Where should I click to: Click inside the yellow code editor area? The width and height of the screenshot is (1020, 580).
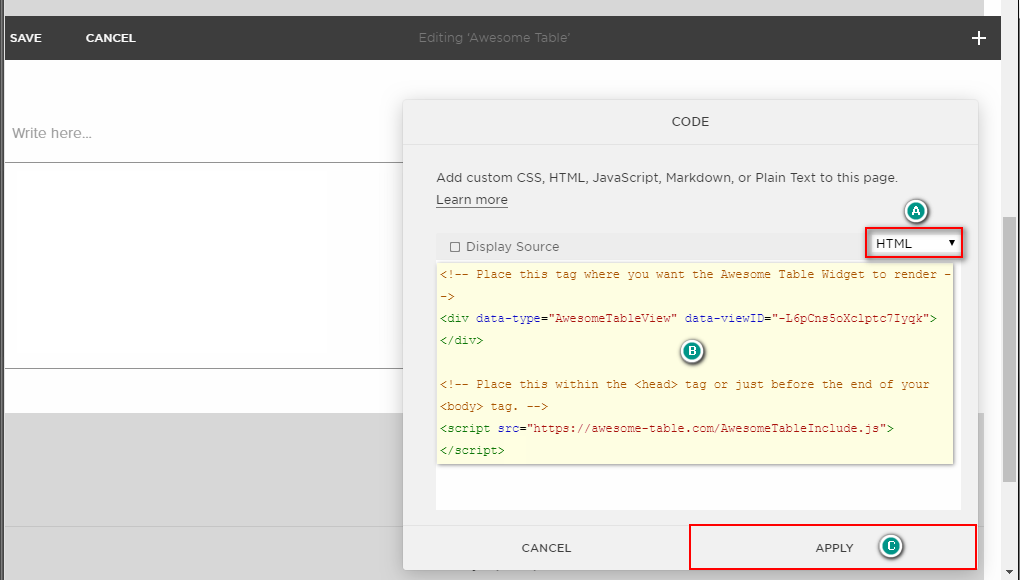[x=695, y=363]
